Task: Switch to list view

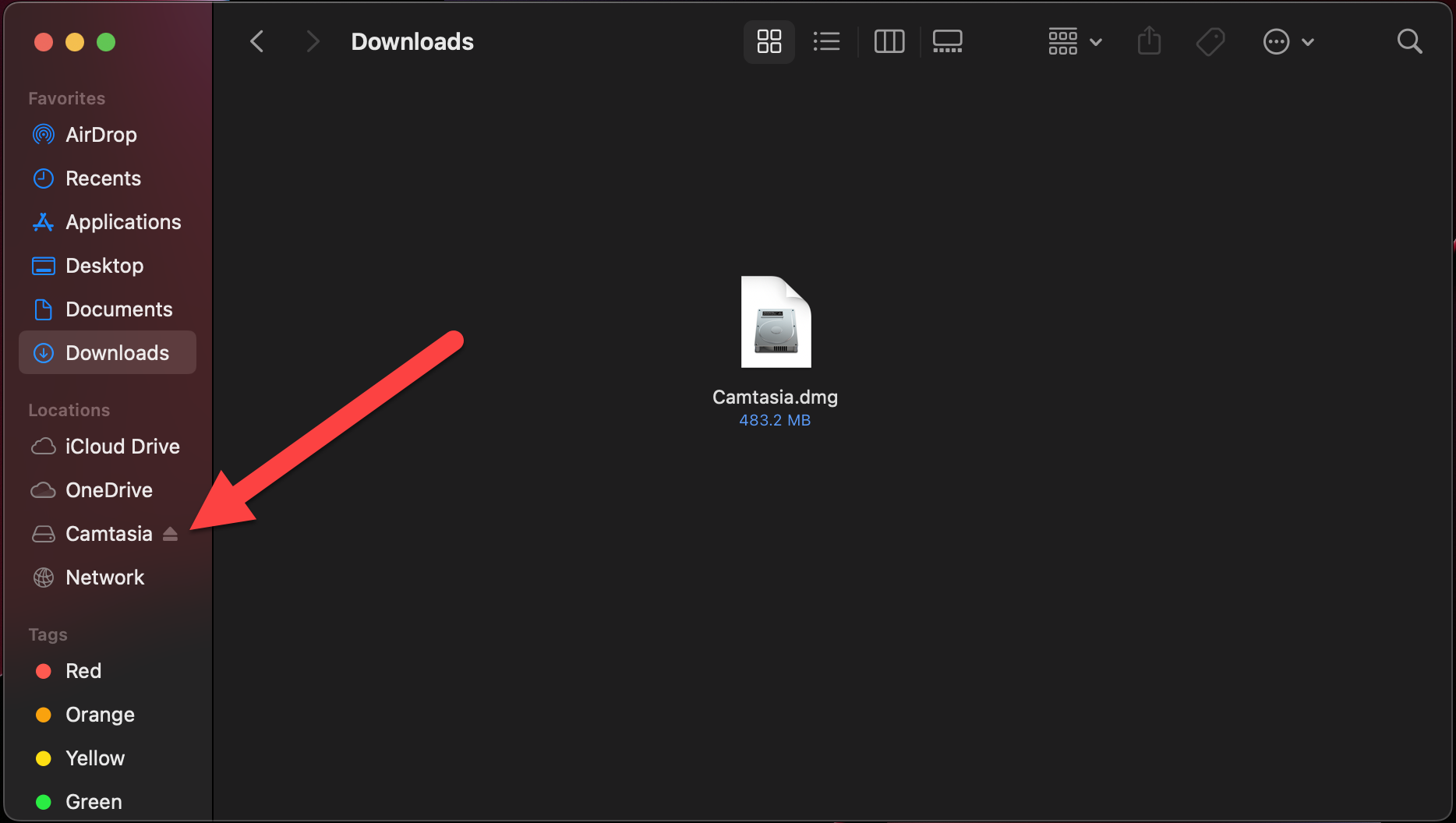Action: [826, 41]
